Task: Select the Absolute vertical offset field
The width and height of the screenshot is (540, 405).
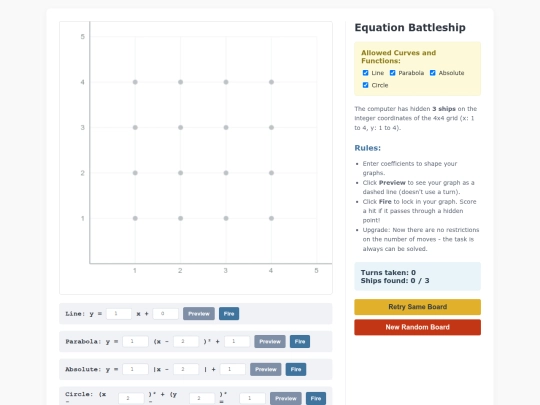Action: 233,369
